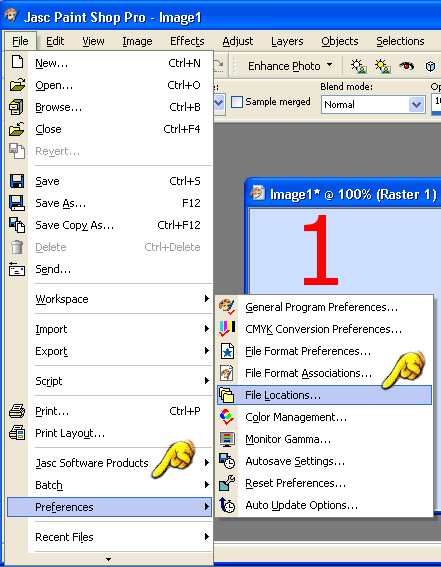Click the Close folder icon in File menu
Viewport: 441px width, 567px height.
[17, 129]
